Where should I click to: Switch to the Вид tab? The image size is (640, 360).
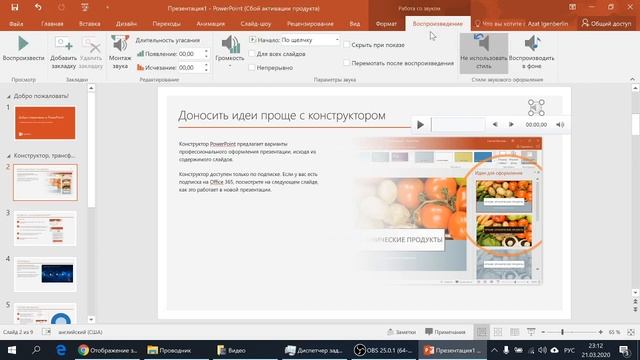coord(355,24)
